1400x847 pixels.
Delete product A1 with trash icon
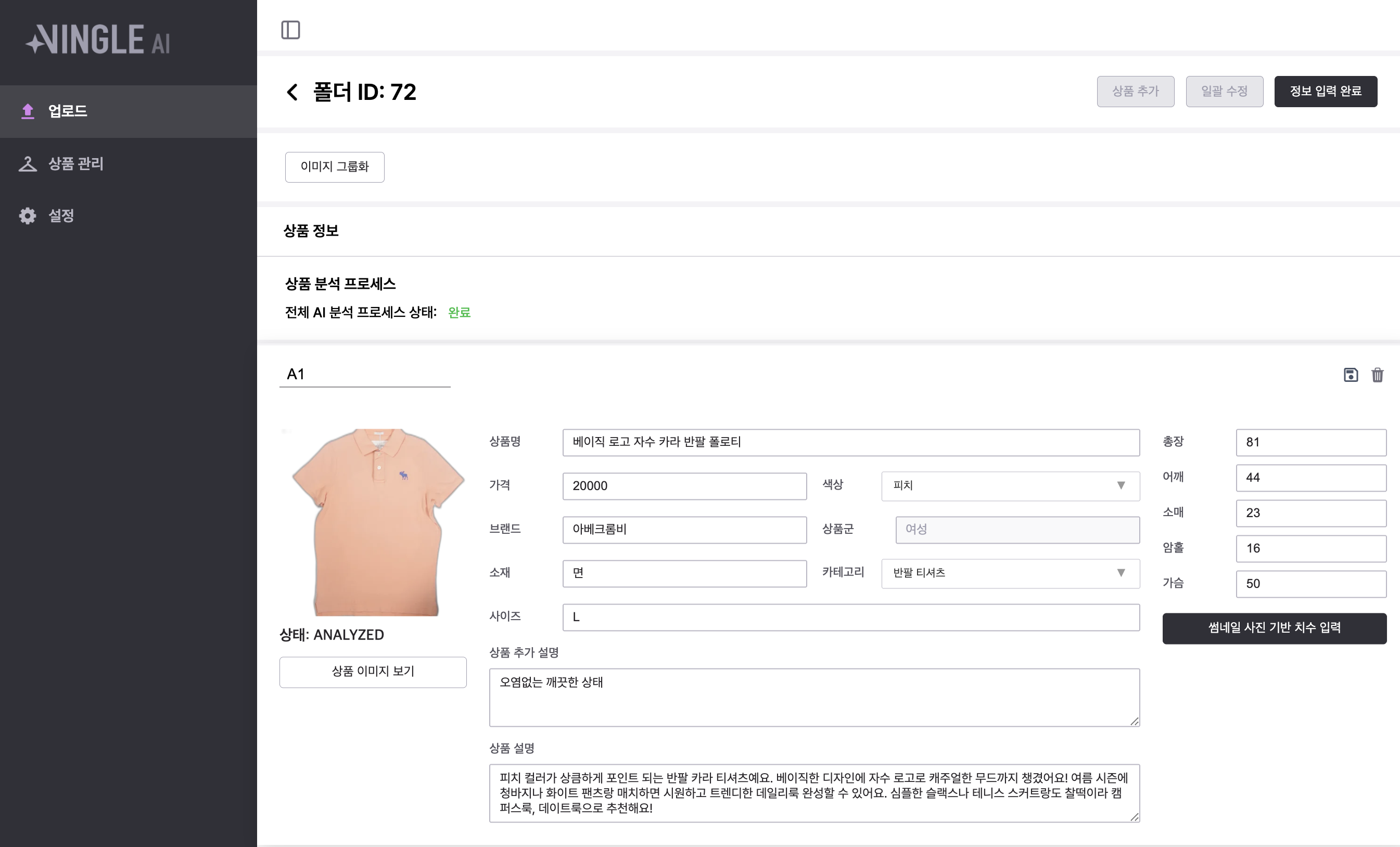1377,375
